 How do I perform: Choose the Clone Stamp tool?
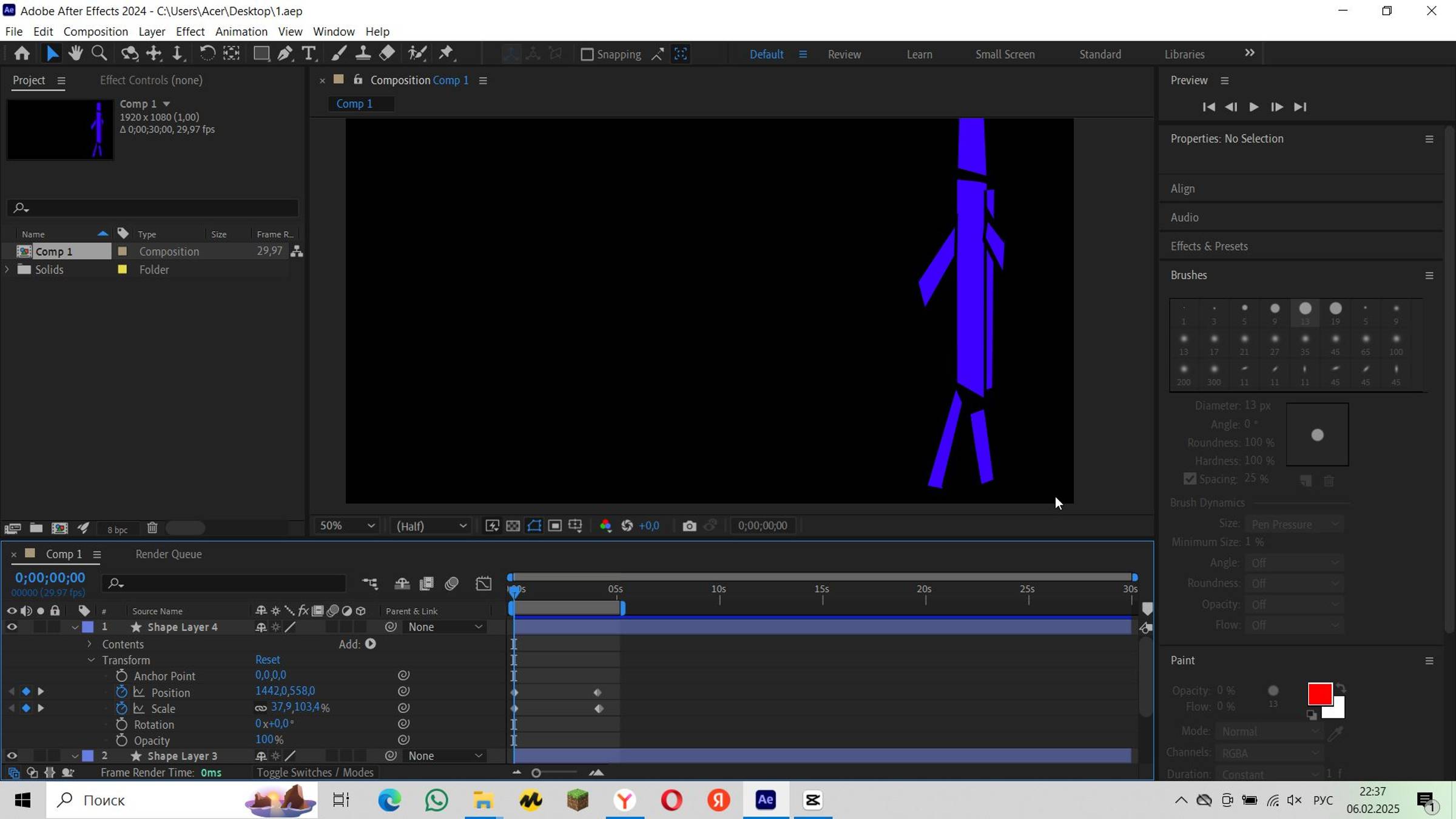pyautogui.click(x=363, y=53)
